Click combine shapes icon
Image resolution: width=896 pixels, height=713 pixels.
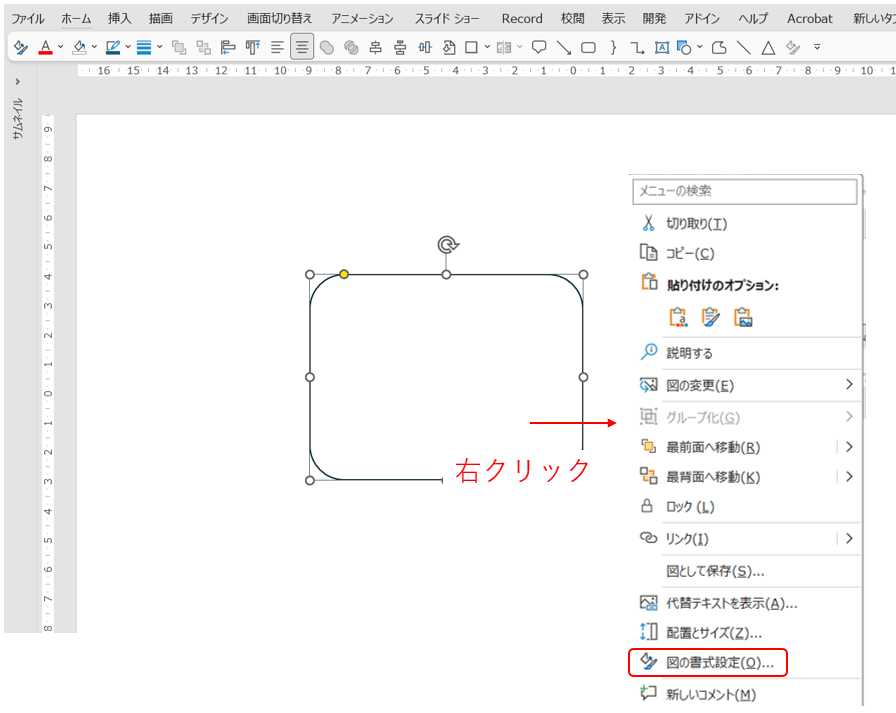(x=351, y=47)
